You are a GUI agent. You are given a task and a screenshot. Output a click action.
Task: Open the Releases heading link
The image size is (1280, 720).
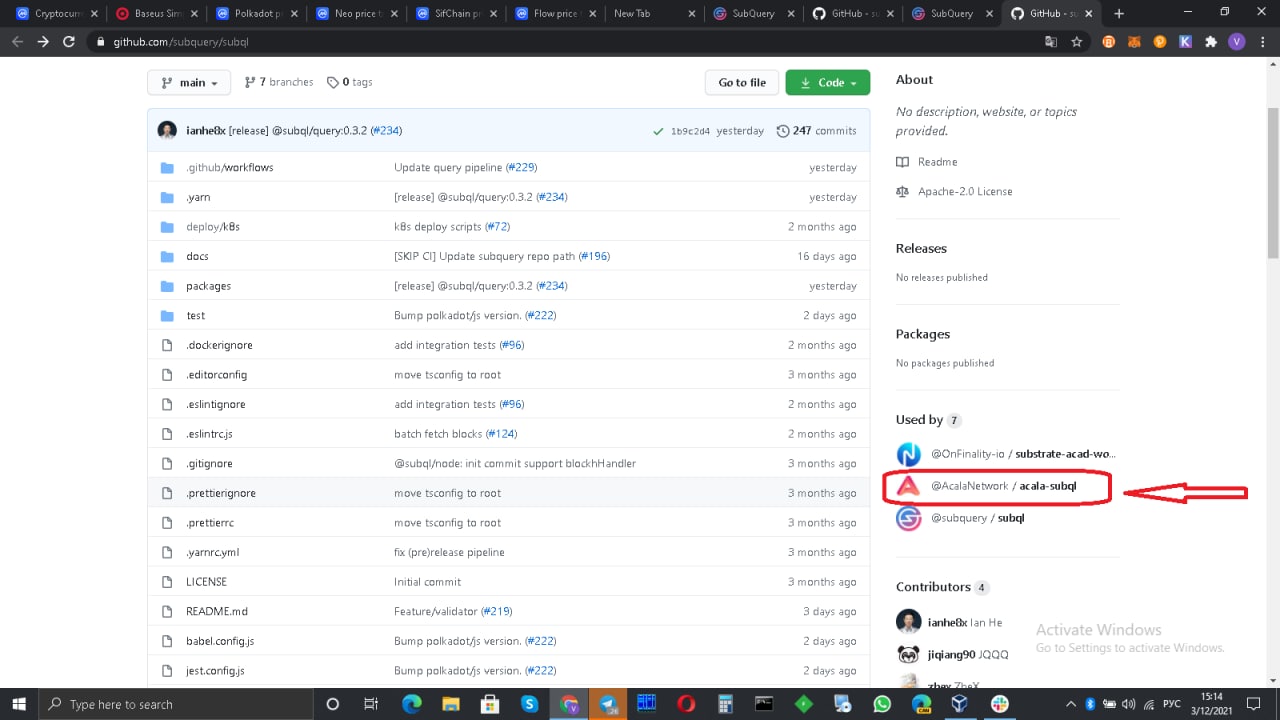click(x=921, y=248)
